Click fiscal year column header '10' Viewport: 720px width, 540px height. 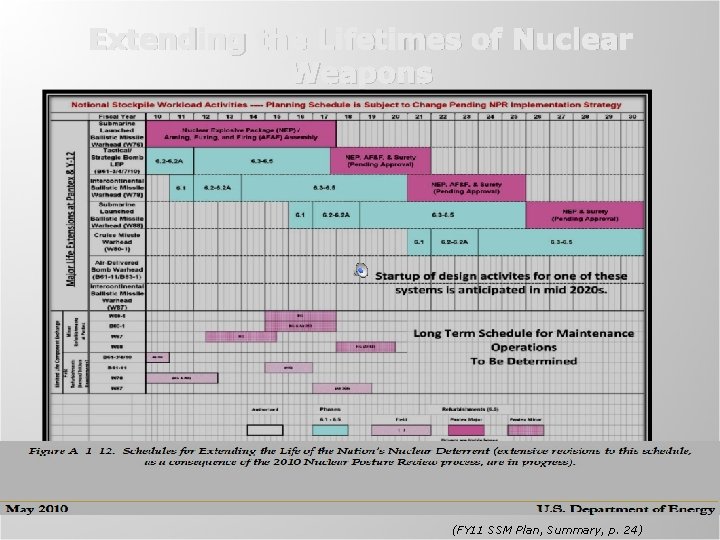pyautogui.click(x=158, y=117)
